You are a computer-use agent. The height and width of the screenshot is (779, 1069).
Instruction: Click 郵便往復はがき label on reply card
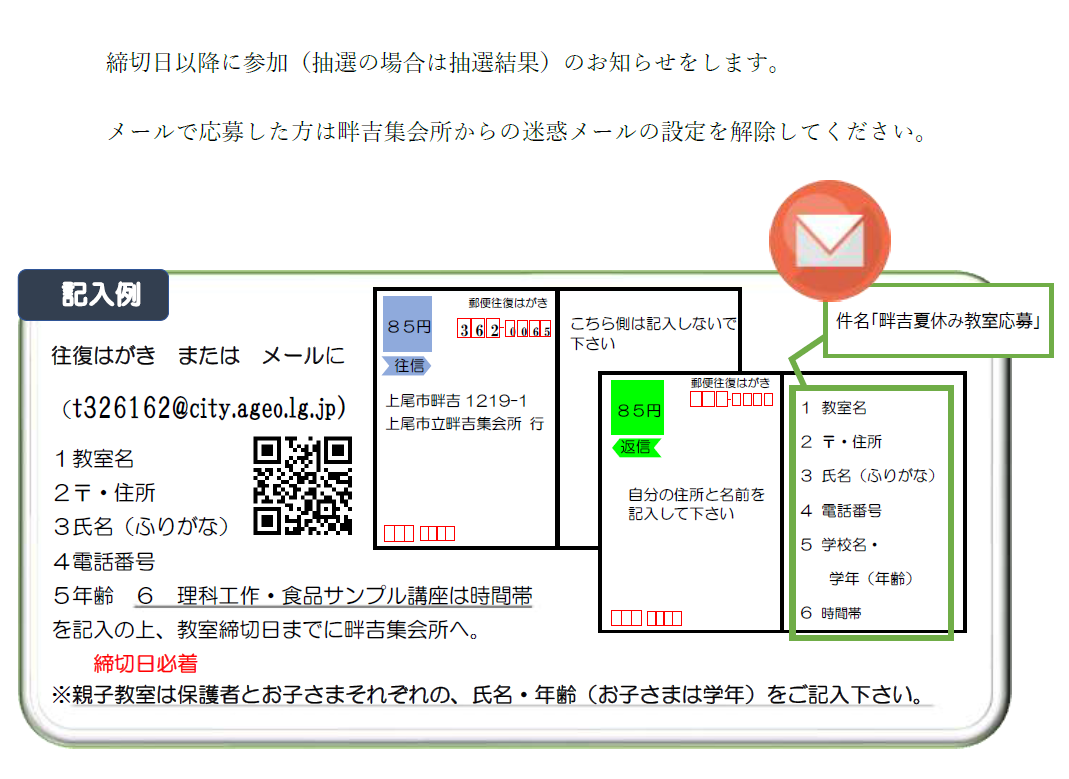[731, 383]
